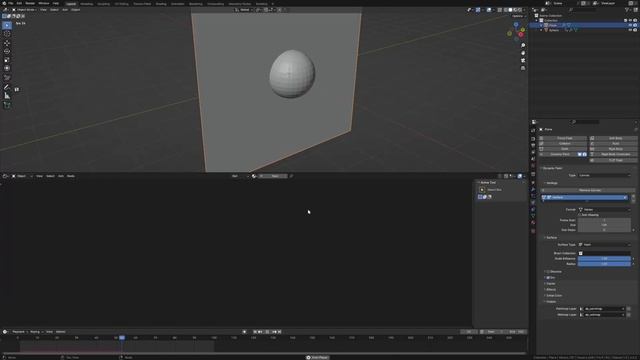Select the Select Box tool
The width and height of the screenshot is (640, 360).
coord(7,25)
